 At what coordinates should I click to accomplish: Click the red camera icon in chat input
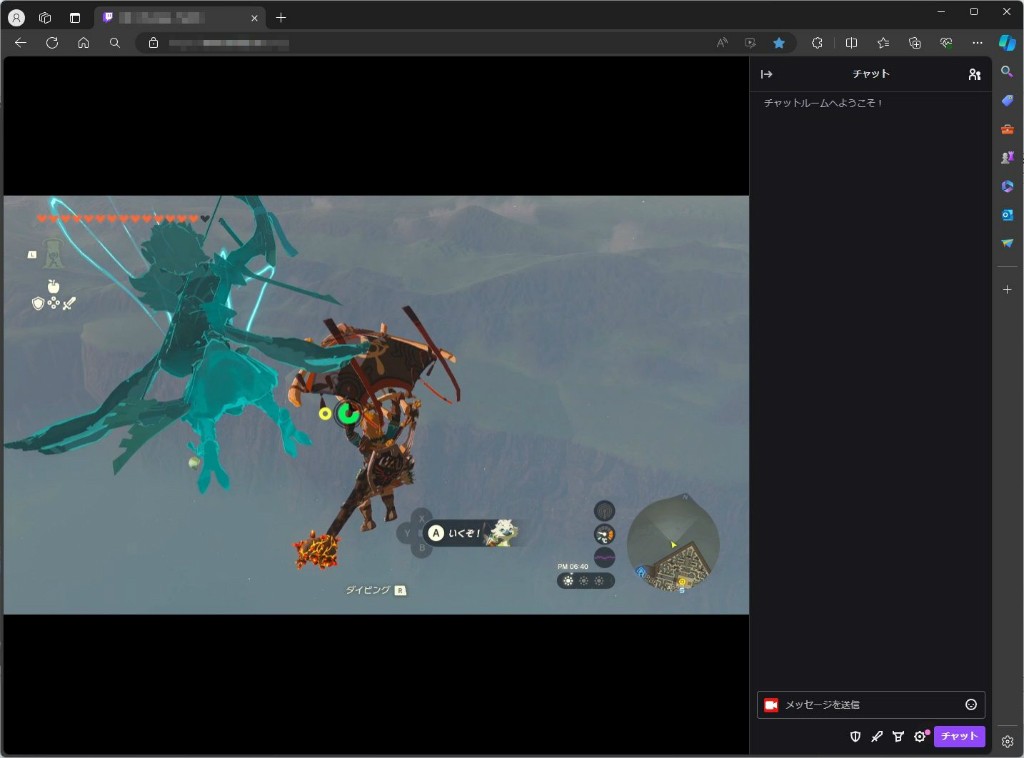coord(771,705)
